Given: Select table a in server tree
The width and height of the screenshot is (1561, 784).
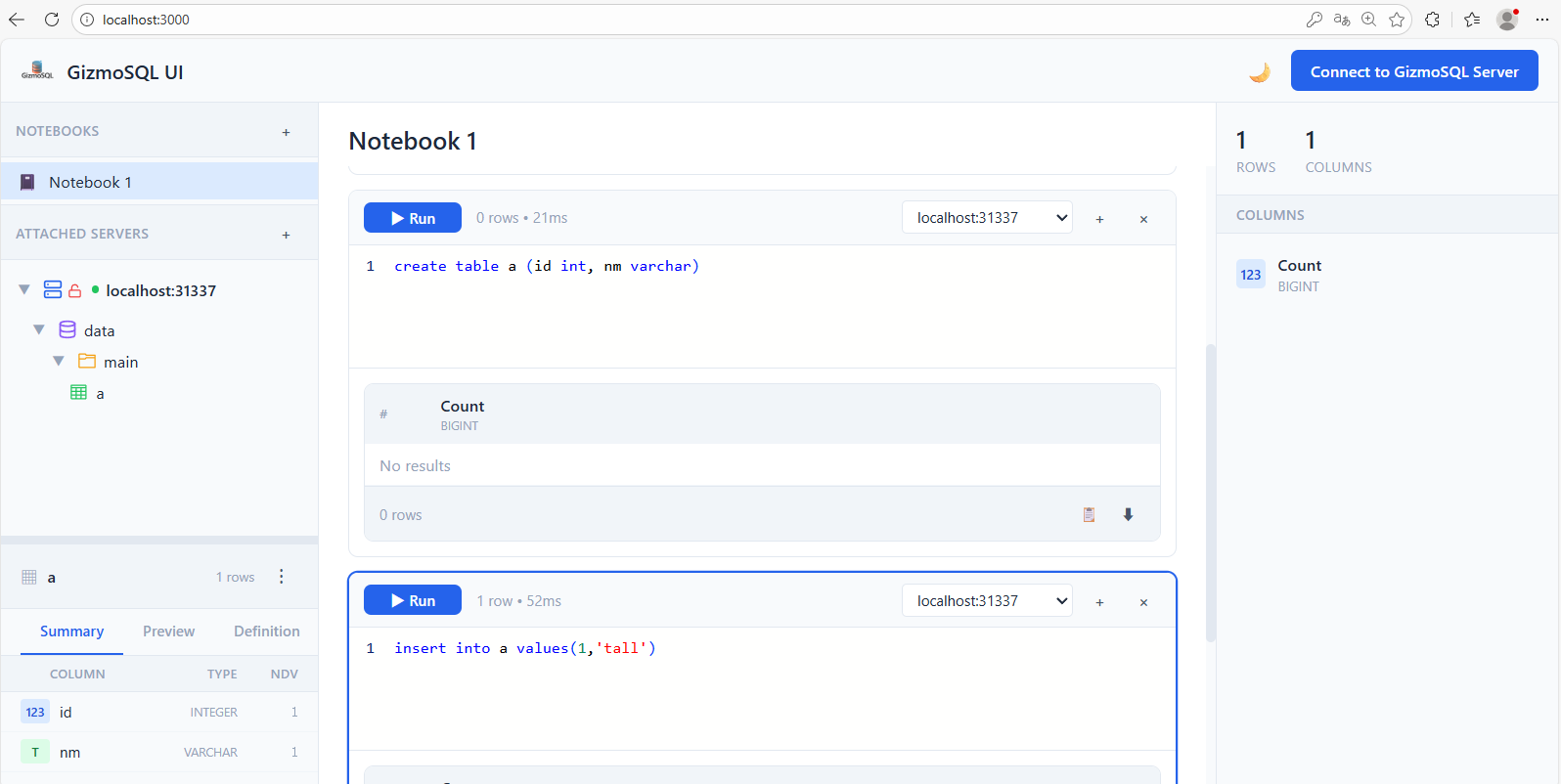Looking at the screenshot, I should [x=100, y=393].
